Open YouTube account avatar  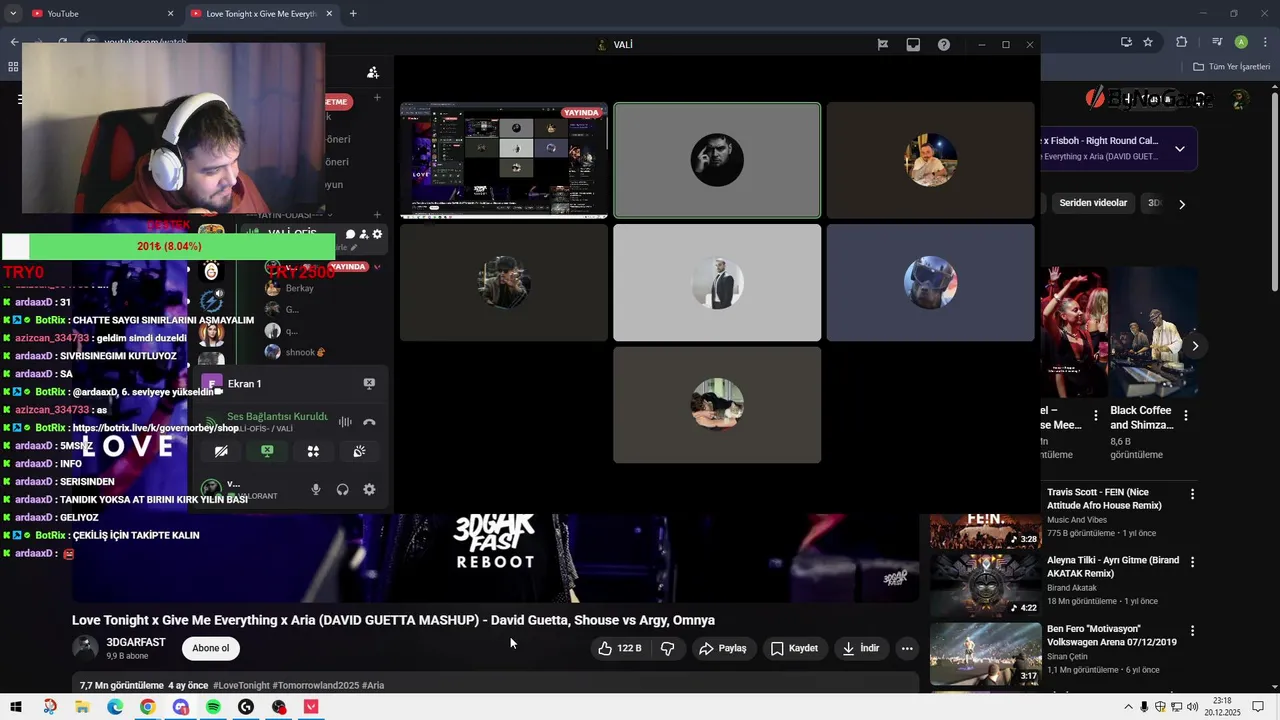coord(1240,98)
